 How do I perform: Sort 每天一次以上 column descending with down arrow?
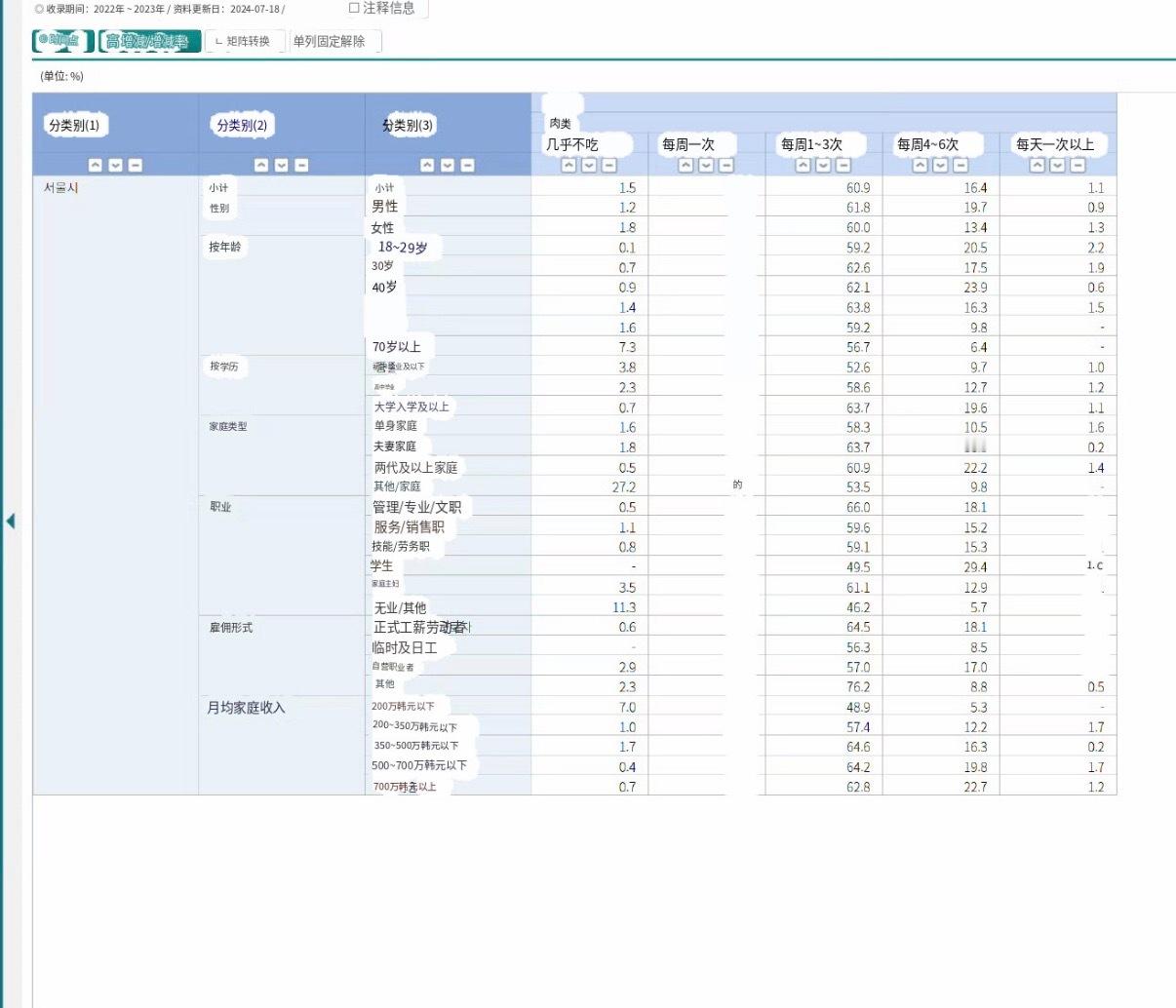[x=1057, y=165]
